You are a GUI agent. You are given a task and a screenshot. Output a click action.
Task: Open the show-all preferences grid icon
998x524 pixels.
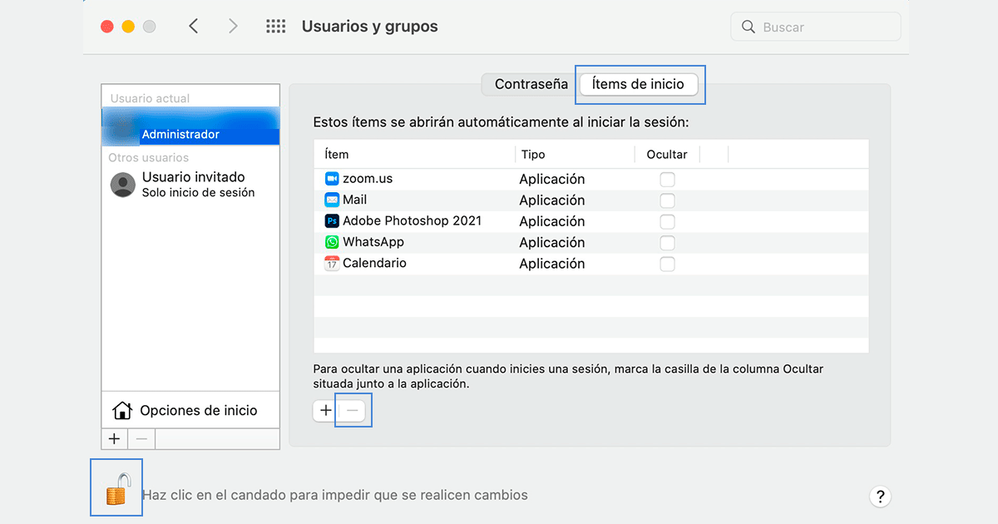click(276, 26)
